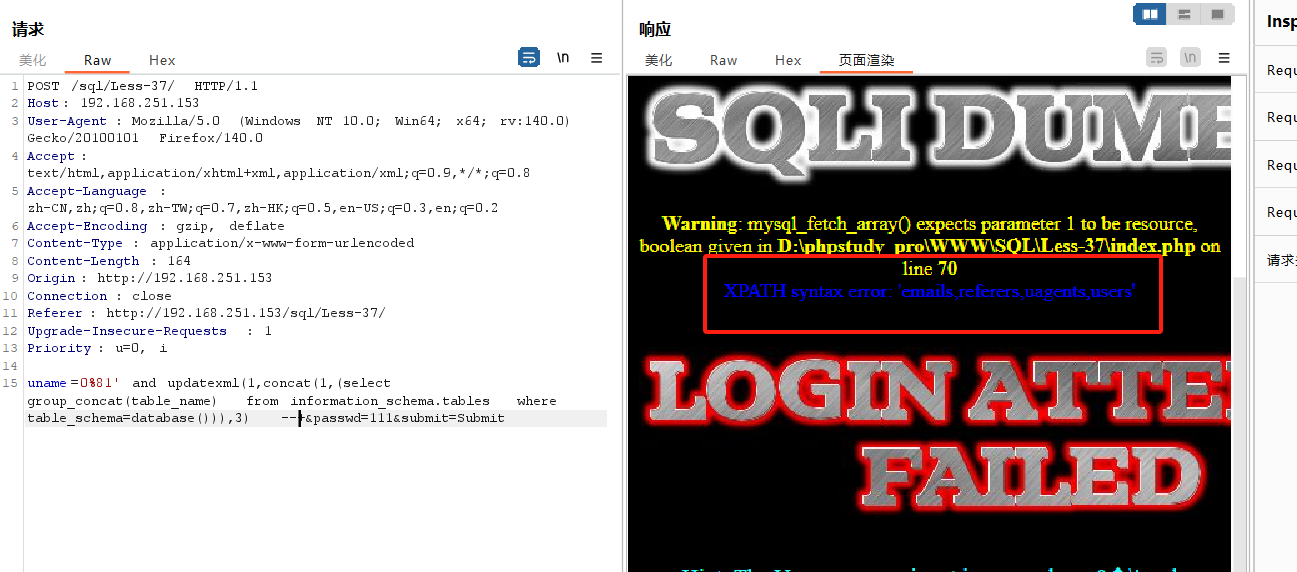Switch request view to Hex tab
This screenshot has height=572, width=1297.
pyautogui.click(x=162, y=60)
